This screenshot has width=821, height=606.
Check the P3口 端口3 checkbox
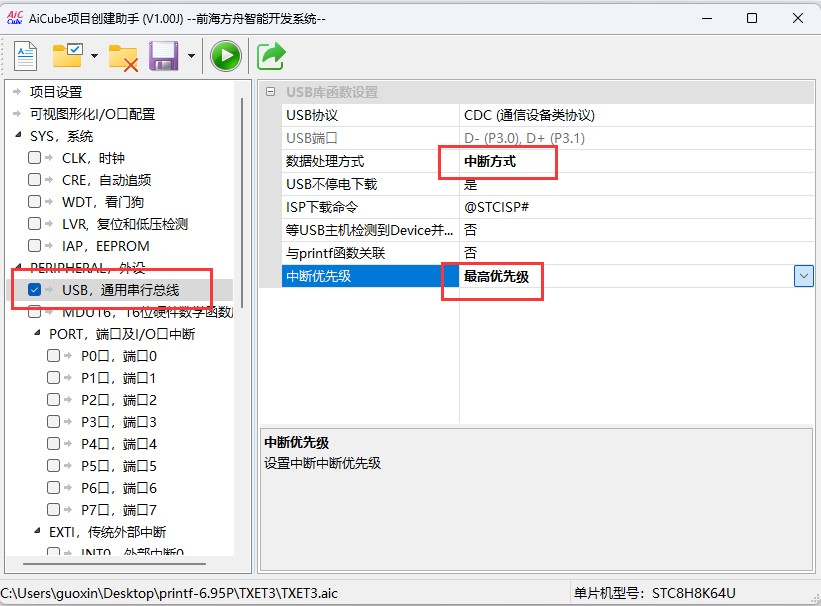click(x=53, y=422)
